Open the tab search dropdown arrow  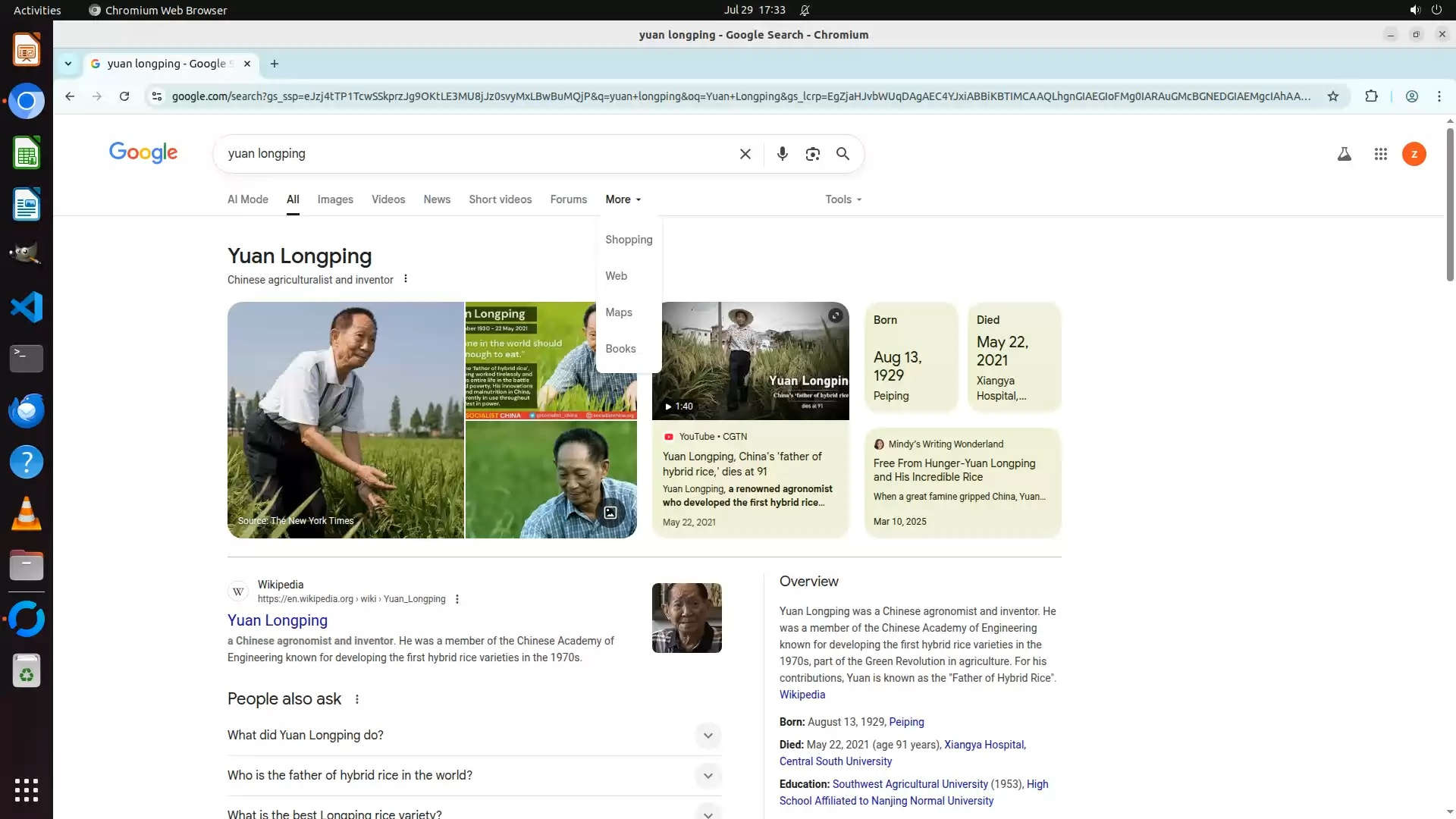[68, 64]
